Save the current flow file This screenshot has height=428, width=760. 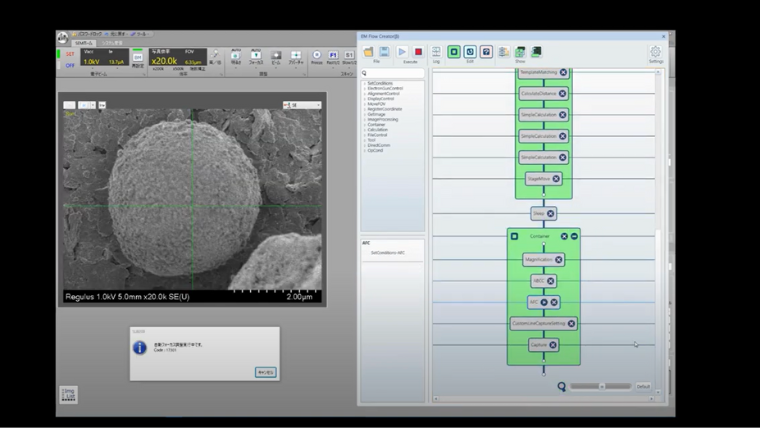point(384,52)
